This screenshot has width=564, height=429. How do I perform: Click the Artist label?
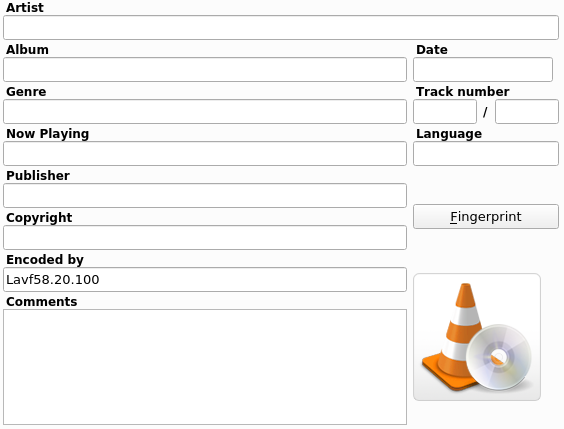25,7
